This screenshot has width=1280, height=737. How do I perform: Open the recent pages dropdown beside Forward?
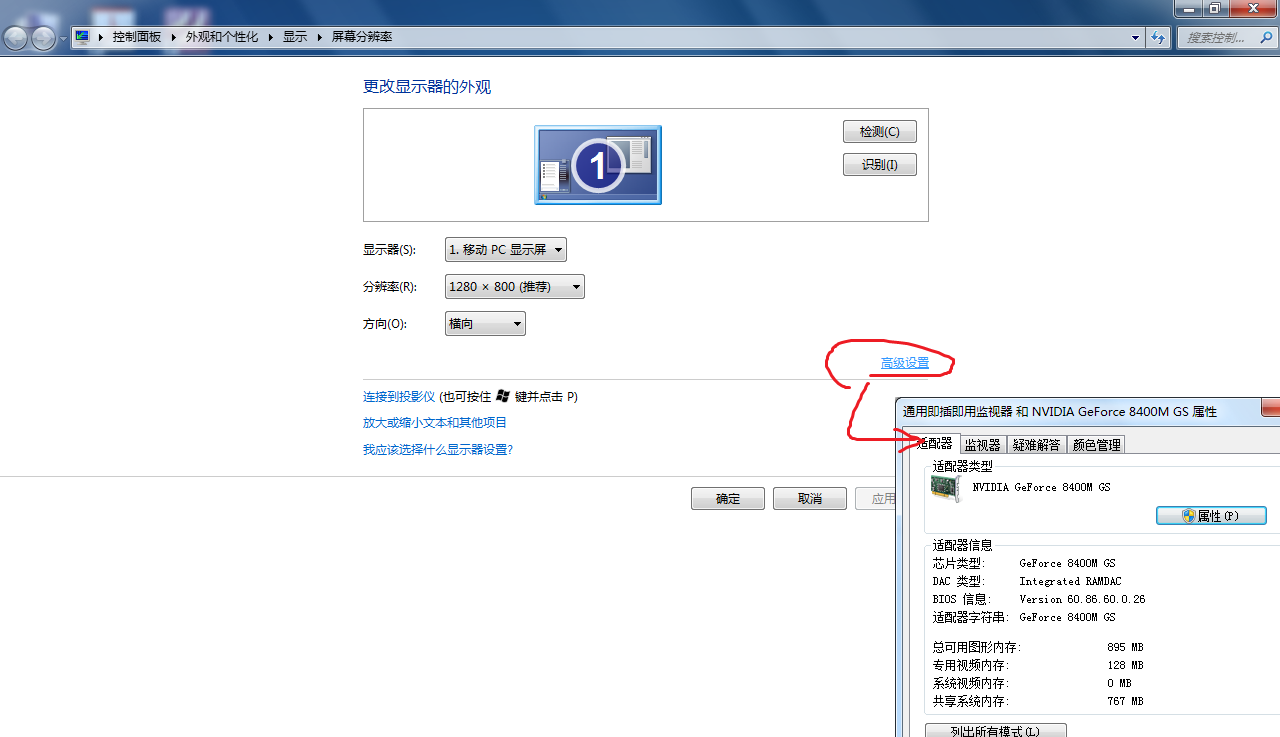point(63,39)
